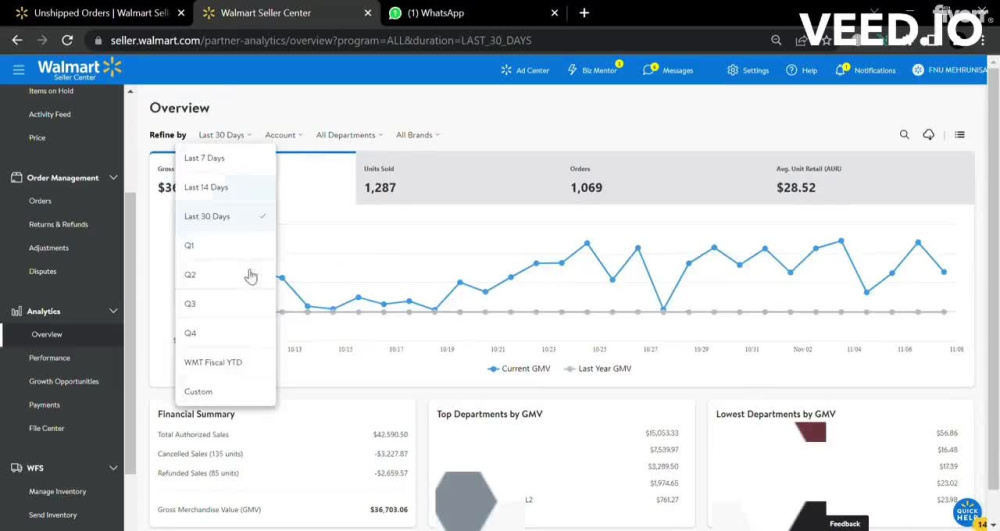Open Price in the sidebar
Screen dimensions: 1000x531
[37, 138]
